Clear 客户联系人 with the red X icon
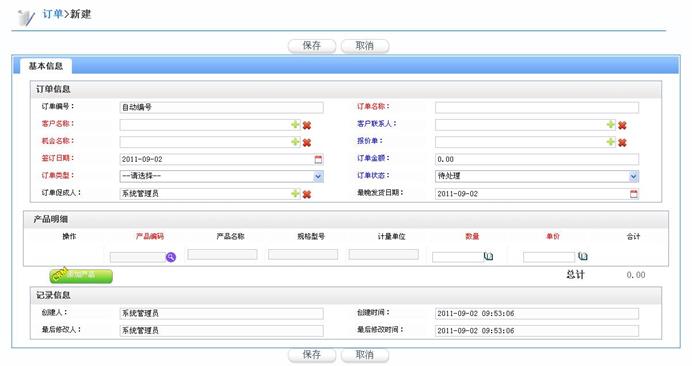 (622, 125)
